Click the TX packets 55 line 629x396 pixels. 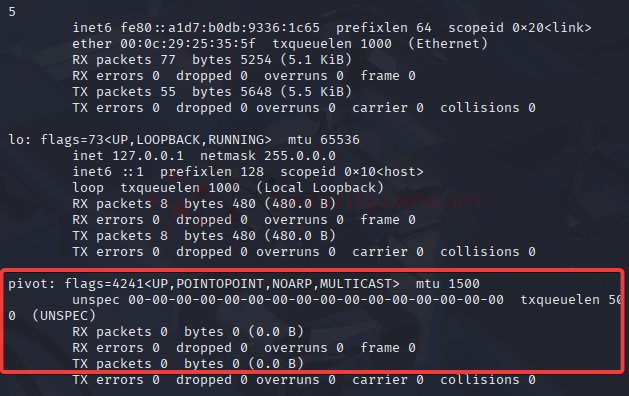click(212, 92)
